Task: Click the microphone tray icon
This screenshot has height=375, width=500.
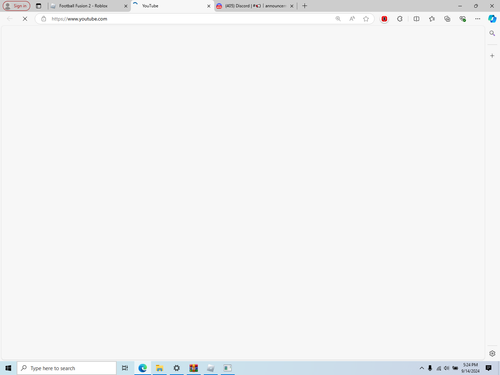Action: click(430, 368)
